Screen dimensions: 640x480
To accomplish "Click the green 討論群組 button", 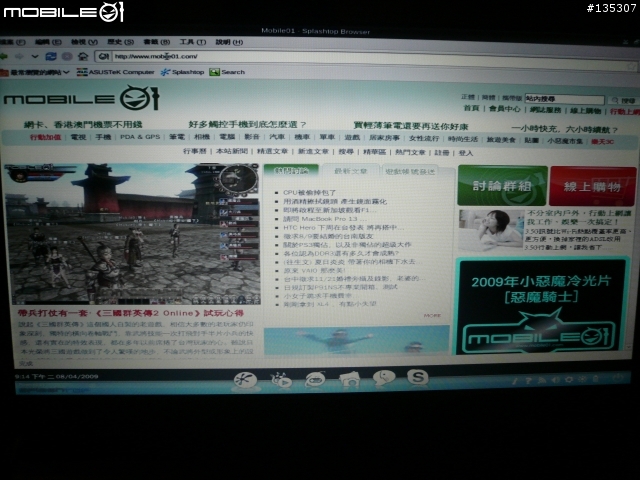I will [x=502, y=186].
